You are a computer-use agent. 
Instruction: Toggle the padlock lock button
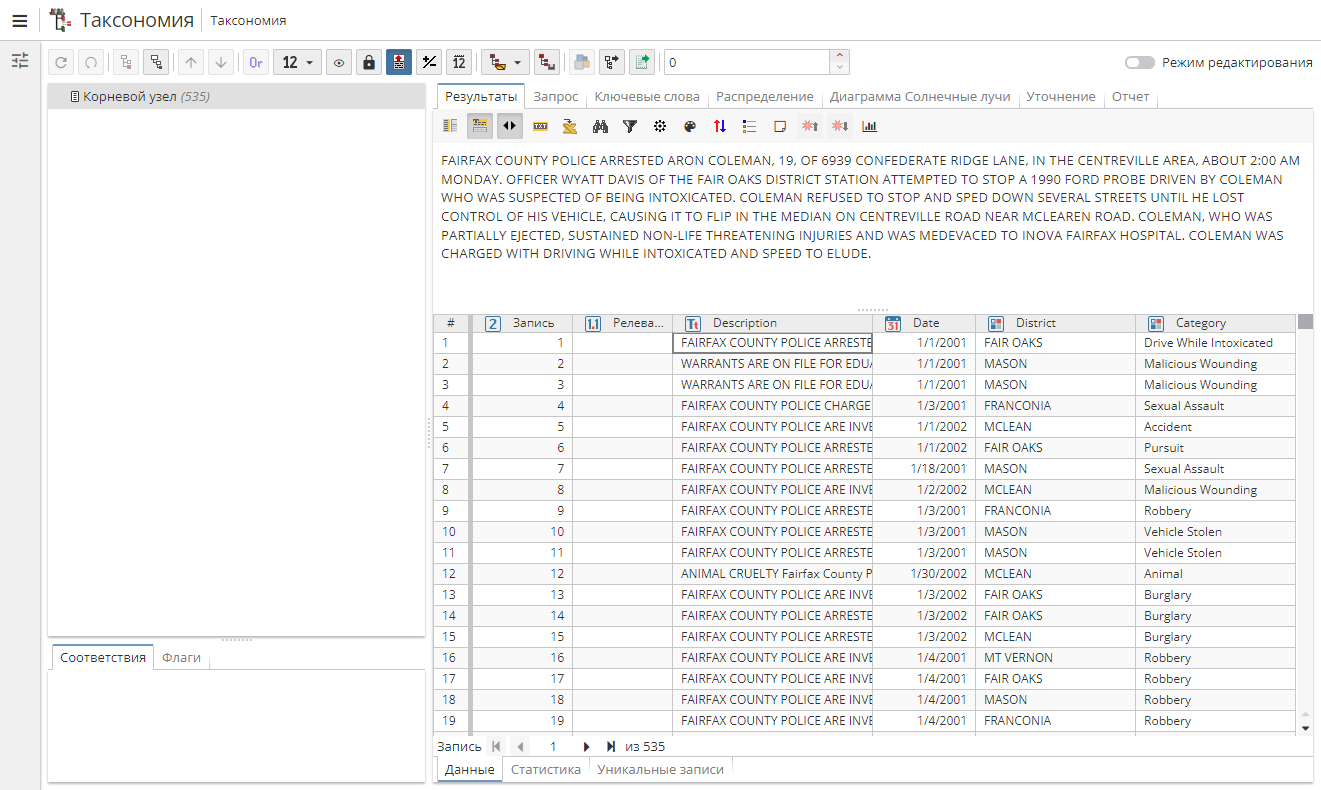tap(369, 62)
